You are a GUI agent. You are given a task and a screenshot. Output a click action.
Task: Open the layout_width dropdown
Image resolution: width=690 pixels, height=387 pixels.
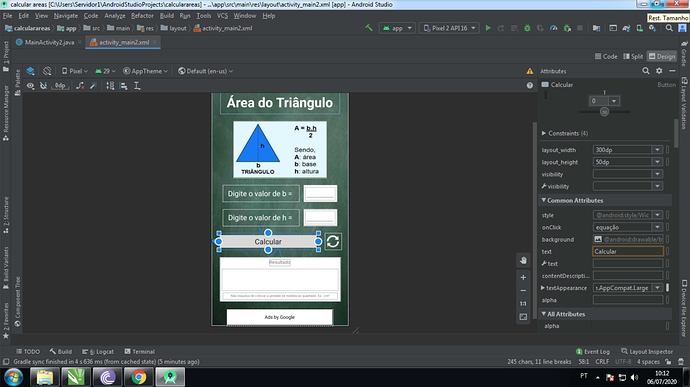click(x=657, y=150)
